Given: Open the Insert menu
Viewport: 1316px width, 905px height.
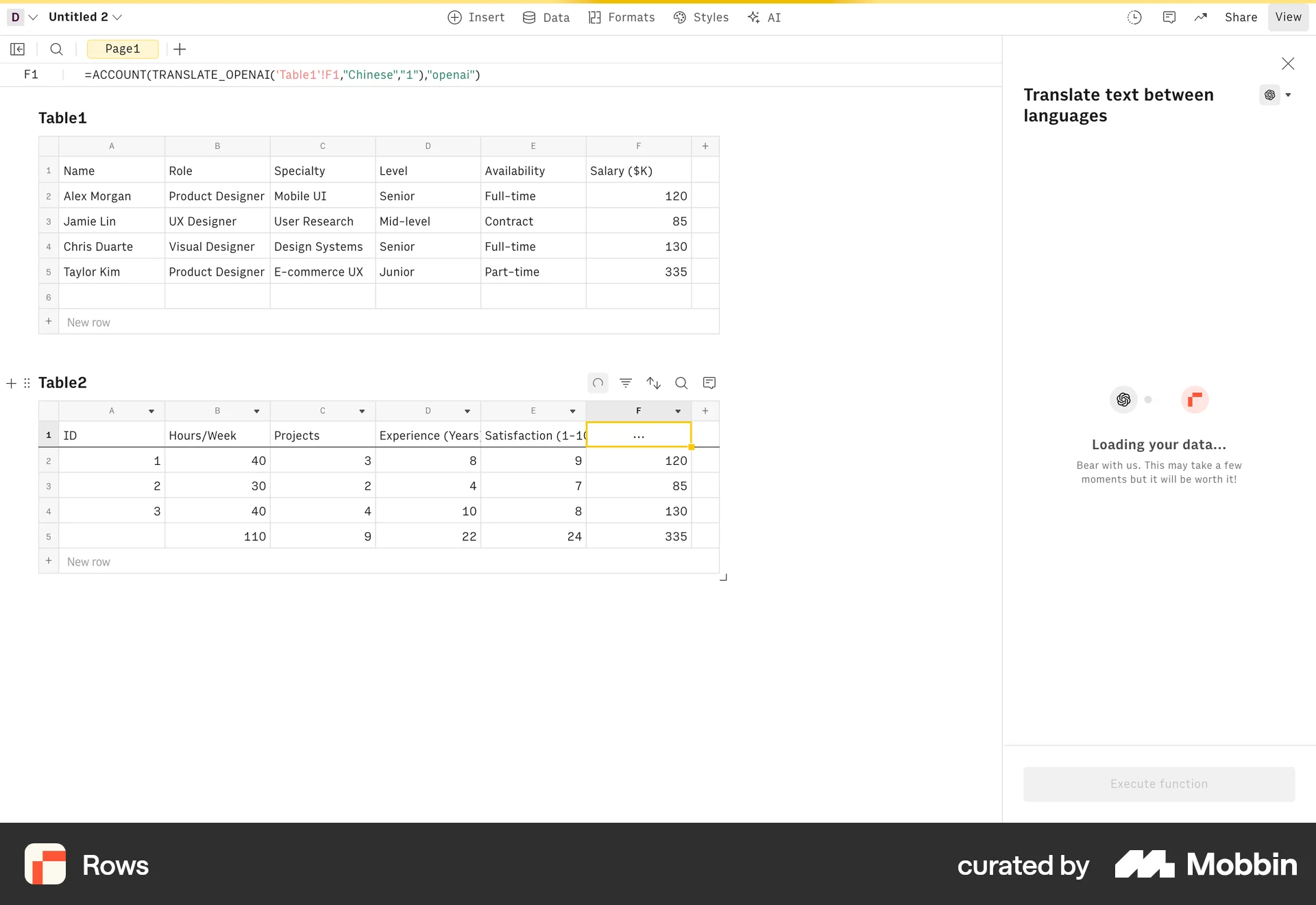Looking at the screenshot, I should point(476,17).
